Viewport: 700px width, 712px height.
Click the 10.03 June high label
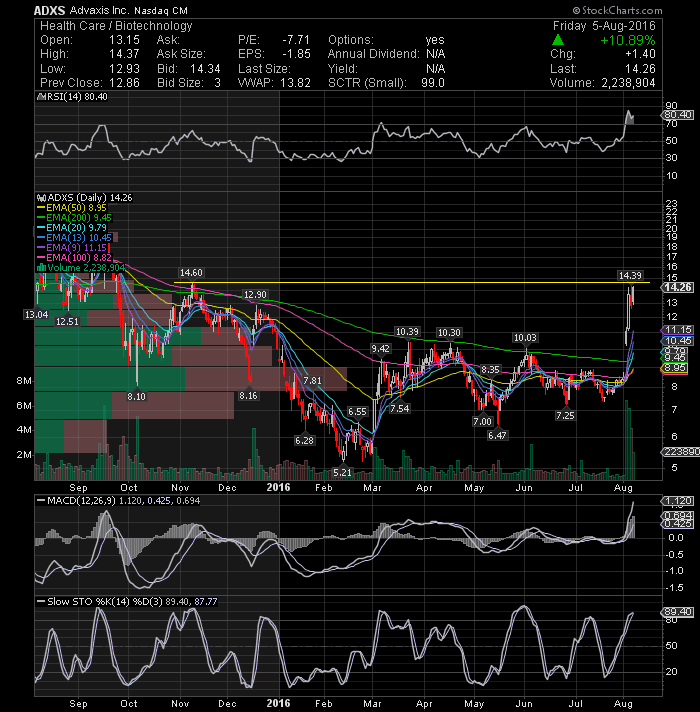pyautogui.click(x=525, y=337)
